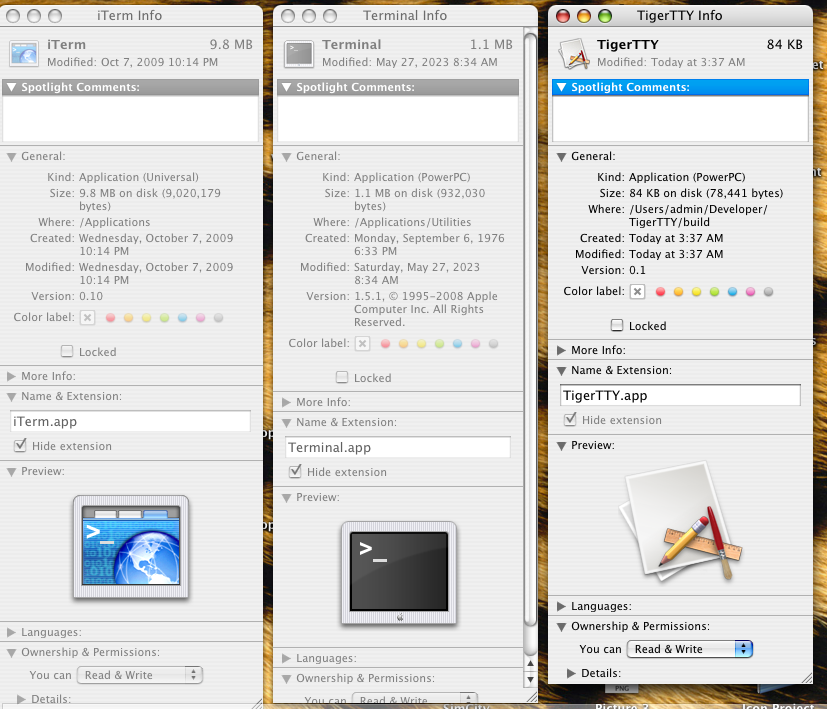Choose orange color label in TigerTTY Info

(x=678, y=292)
